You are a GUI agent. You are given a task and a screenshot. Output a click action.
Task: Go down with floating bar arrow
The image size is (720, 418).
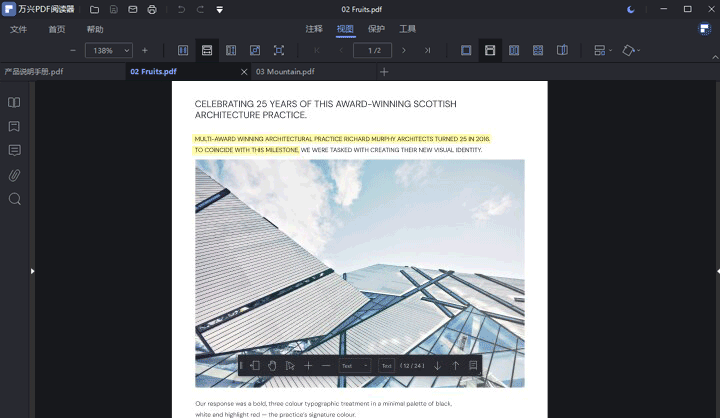pyautogui.click(x=438, y=366)
